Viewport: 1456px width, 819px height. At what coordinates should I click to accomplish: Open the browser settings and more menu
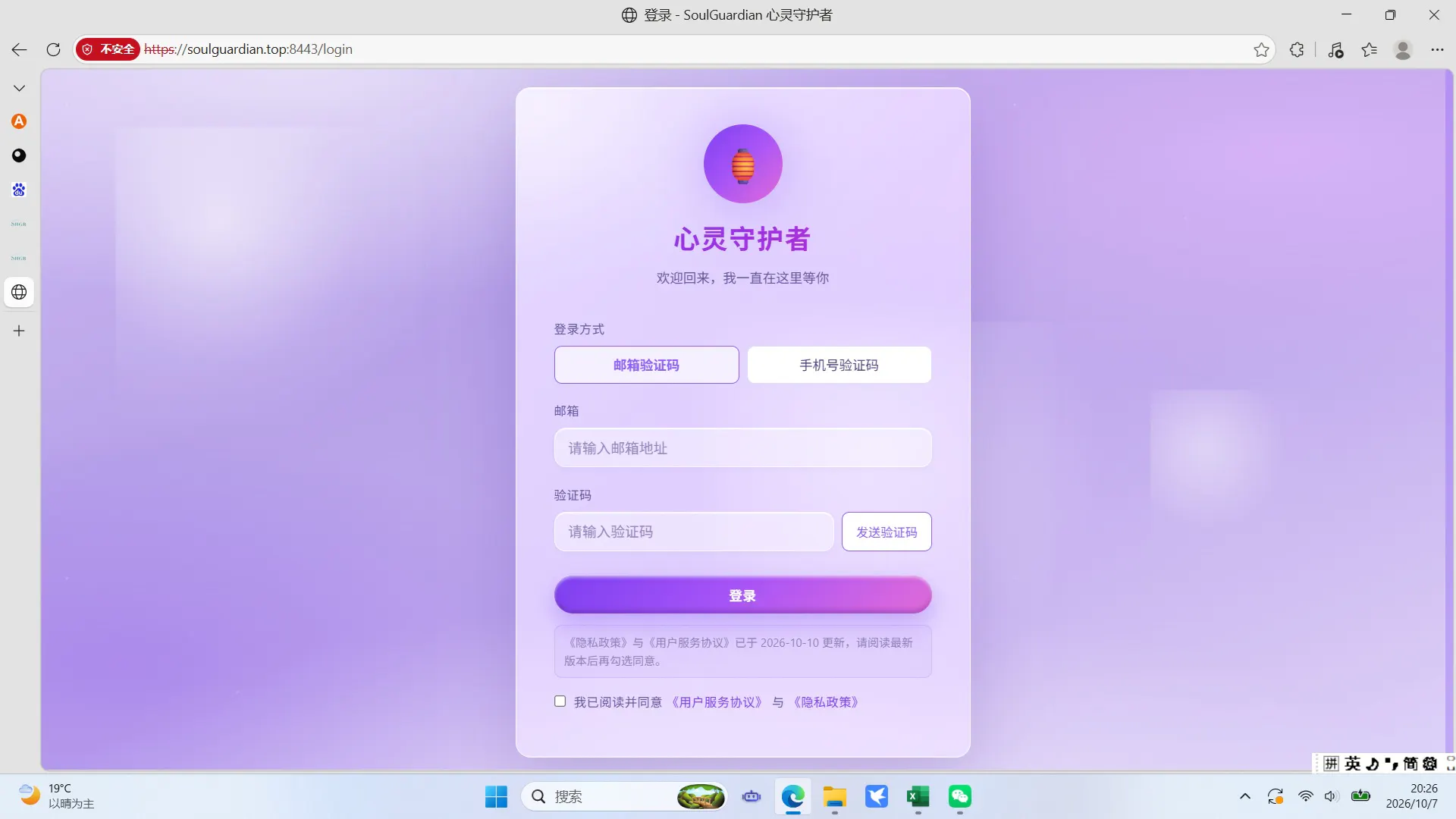tap(1437, 49)
